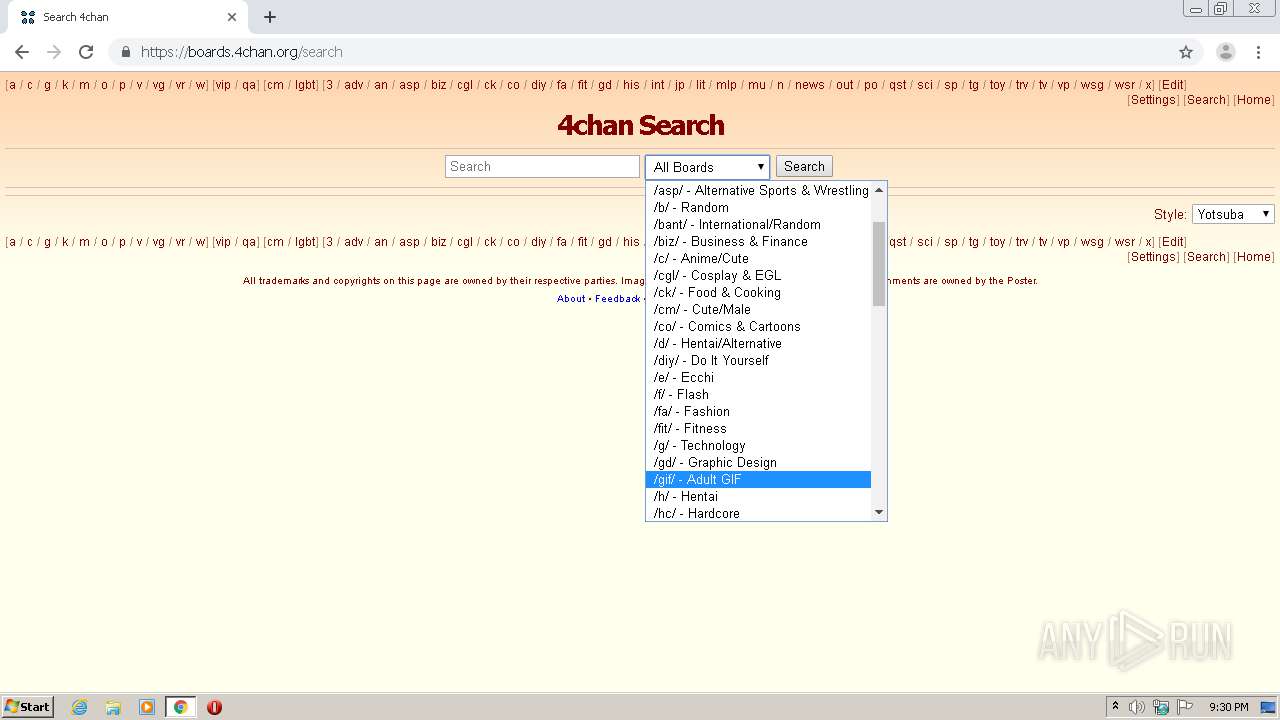
Task: Open the bottom Settings link
Action: click(1153, 257)
